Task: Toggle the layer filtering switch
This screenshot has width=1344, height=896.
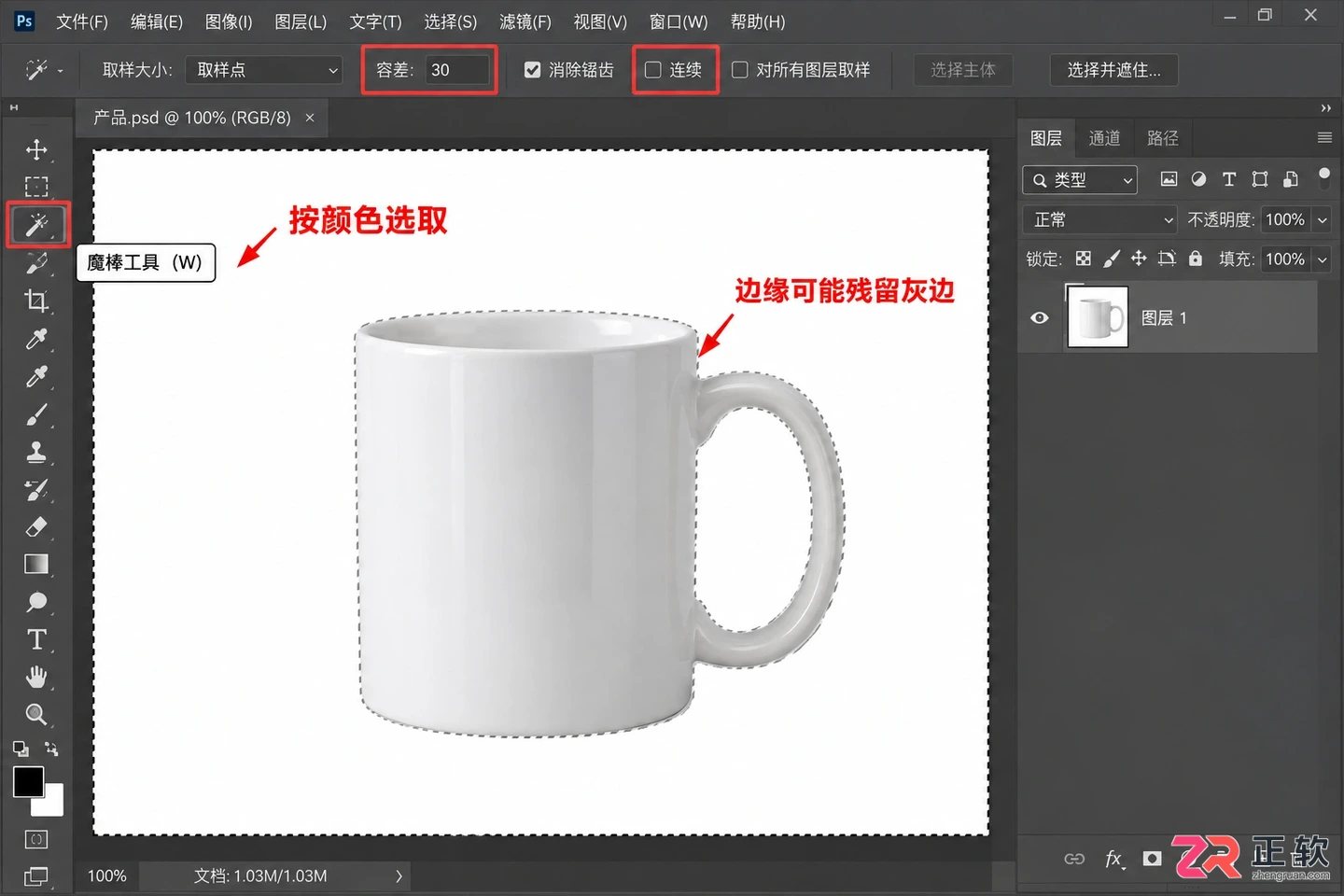Action: pos(1323,177)
